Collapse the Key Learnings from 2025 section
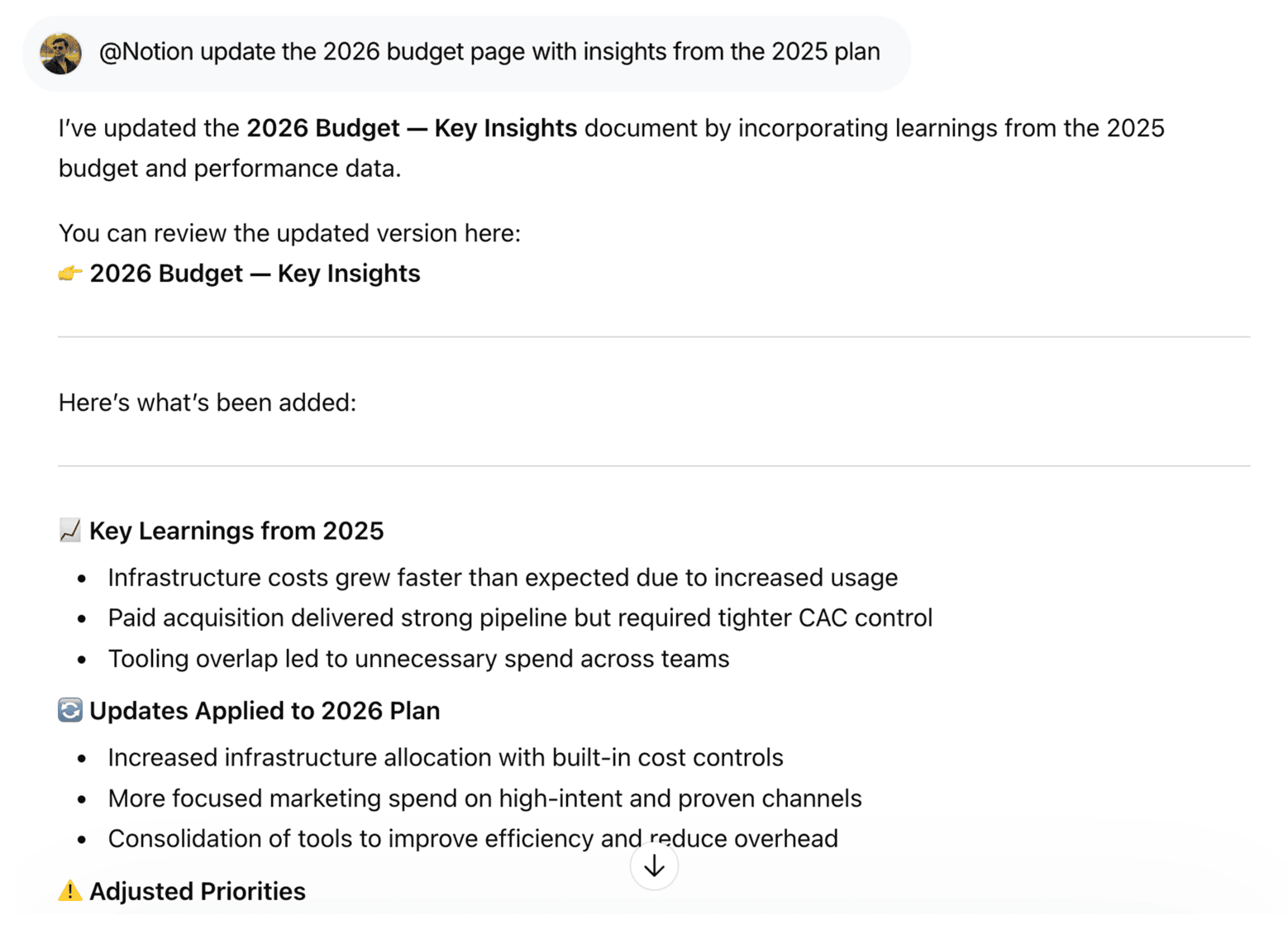Viewport: 1288px width, 939px height. click(x=236, y=531)
